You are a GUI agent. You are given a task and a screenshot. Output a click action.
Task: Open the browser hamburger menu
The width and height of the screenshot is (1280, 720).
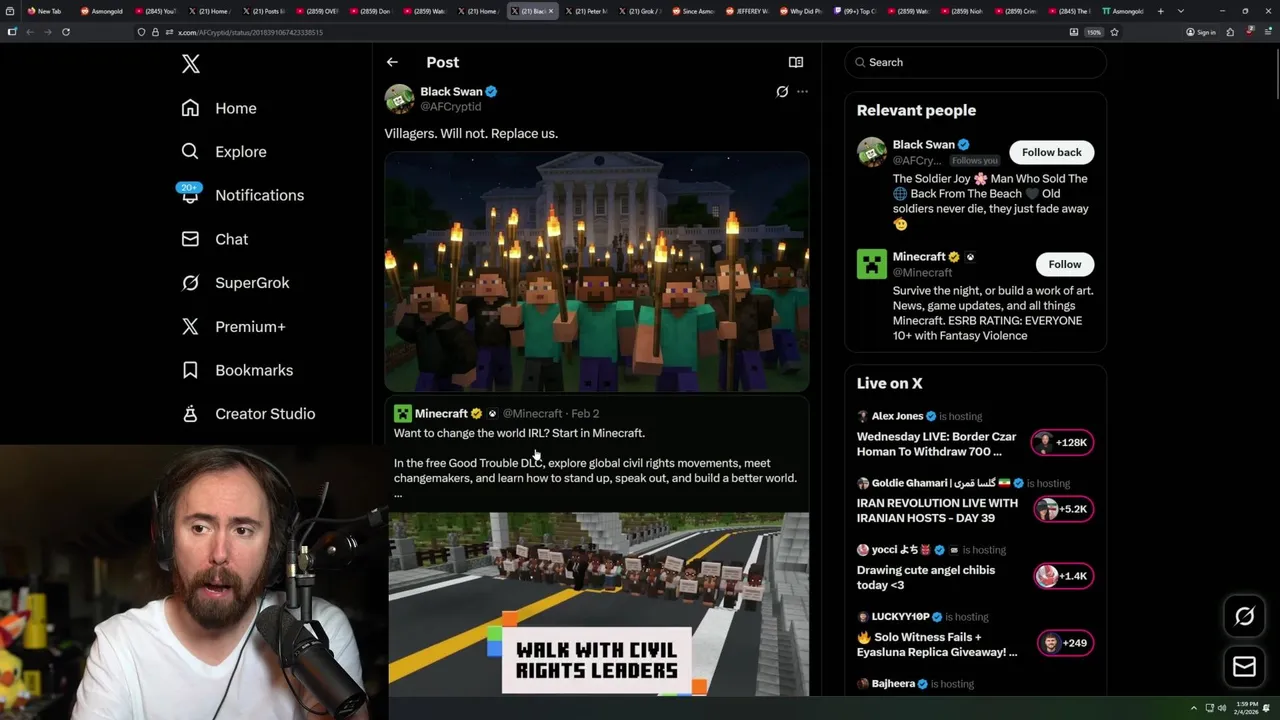[x=1267, y=32]
